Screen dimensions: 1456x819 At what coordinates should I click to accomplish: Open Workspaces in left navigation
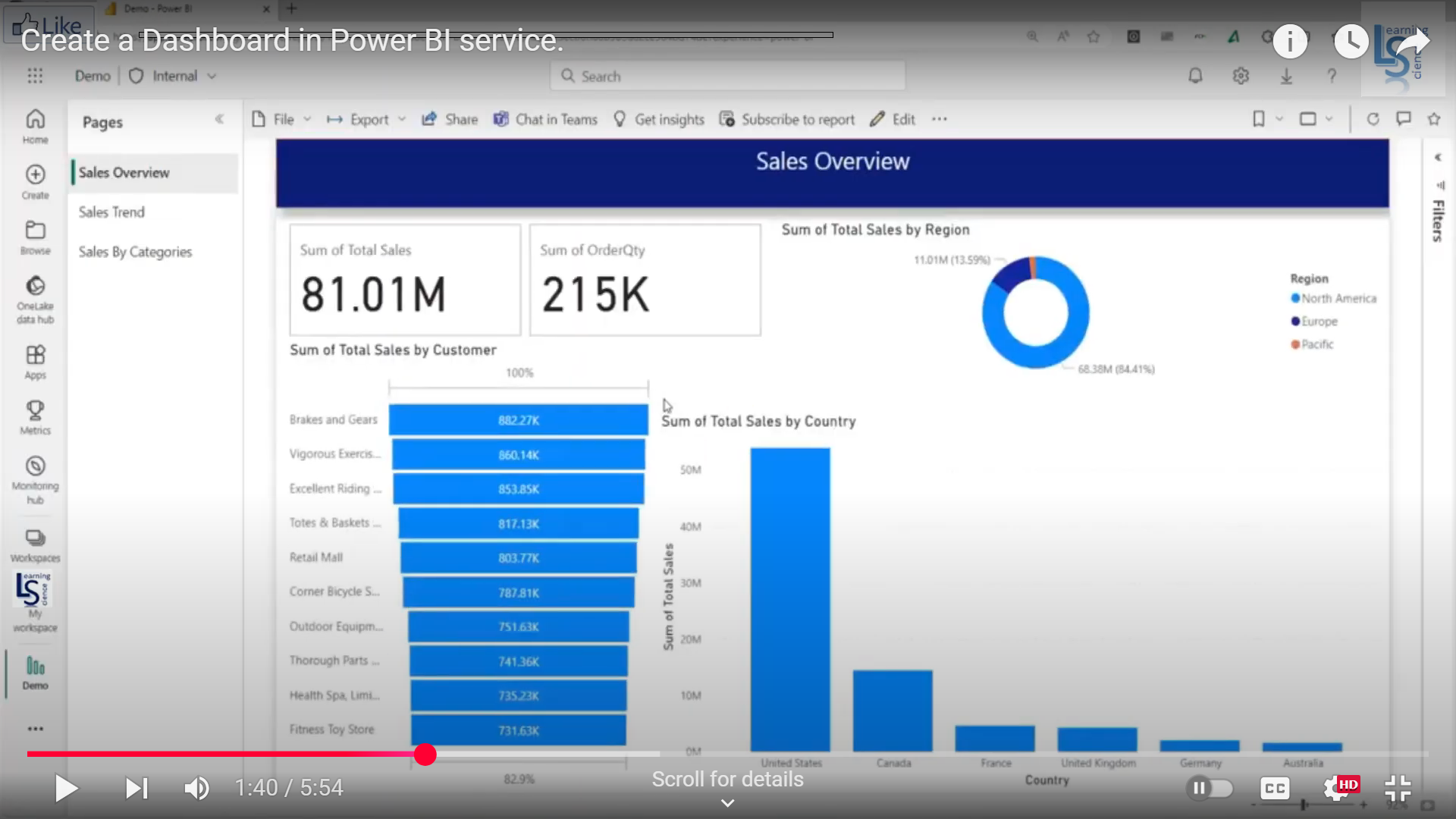(35, 545)
